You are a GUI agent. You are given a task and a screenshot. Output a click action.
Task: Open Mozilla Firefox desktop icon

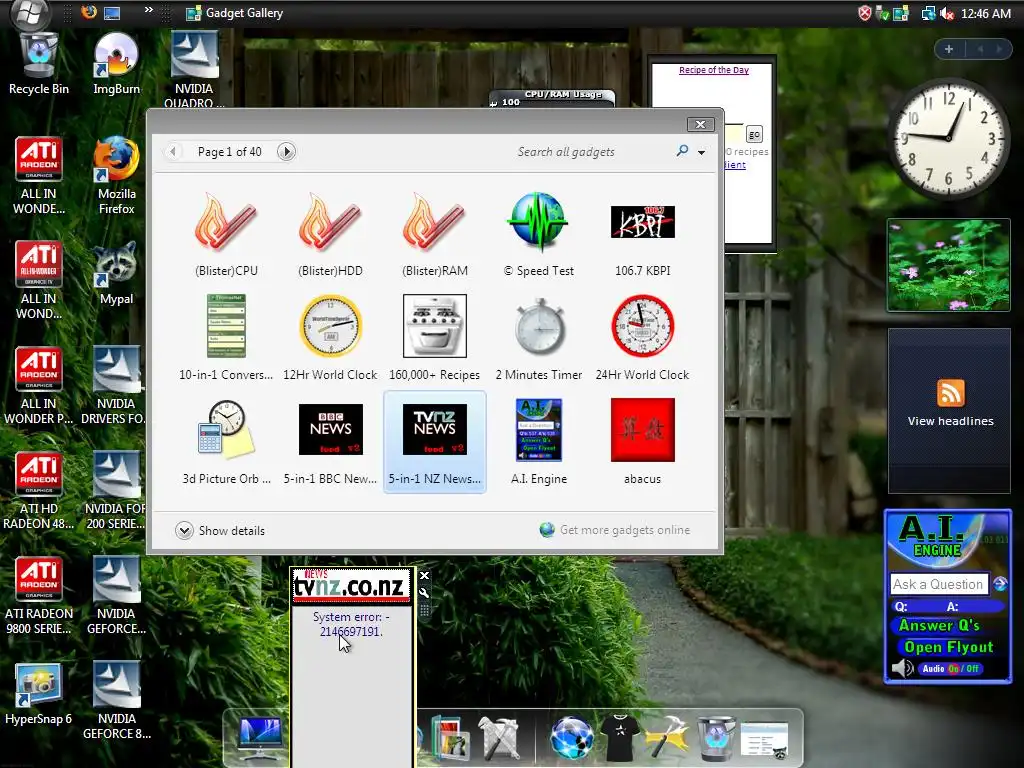(116, 176)
